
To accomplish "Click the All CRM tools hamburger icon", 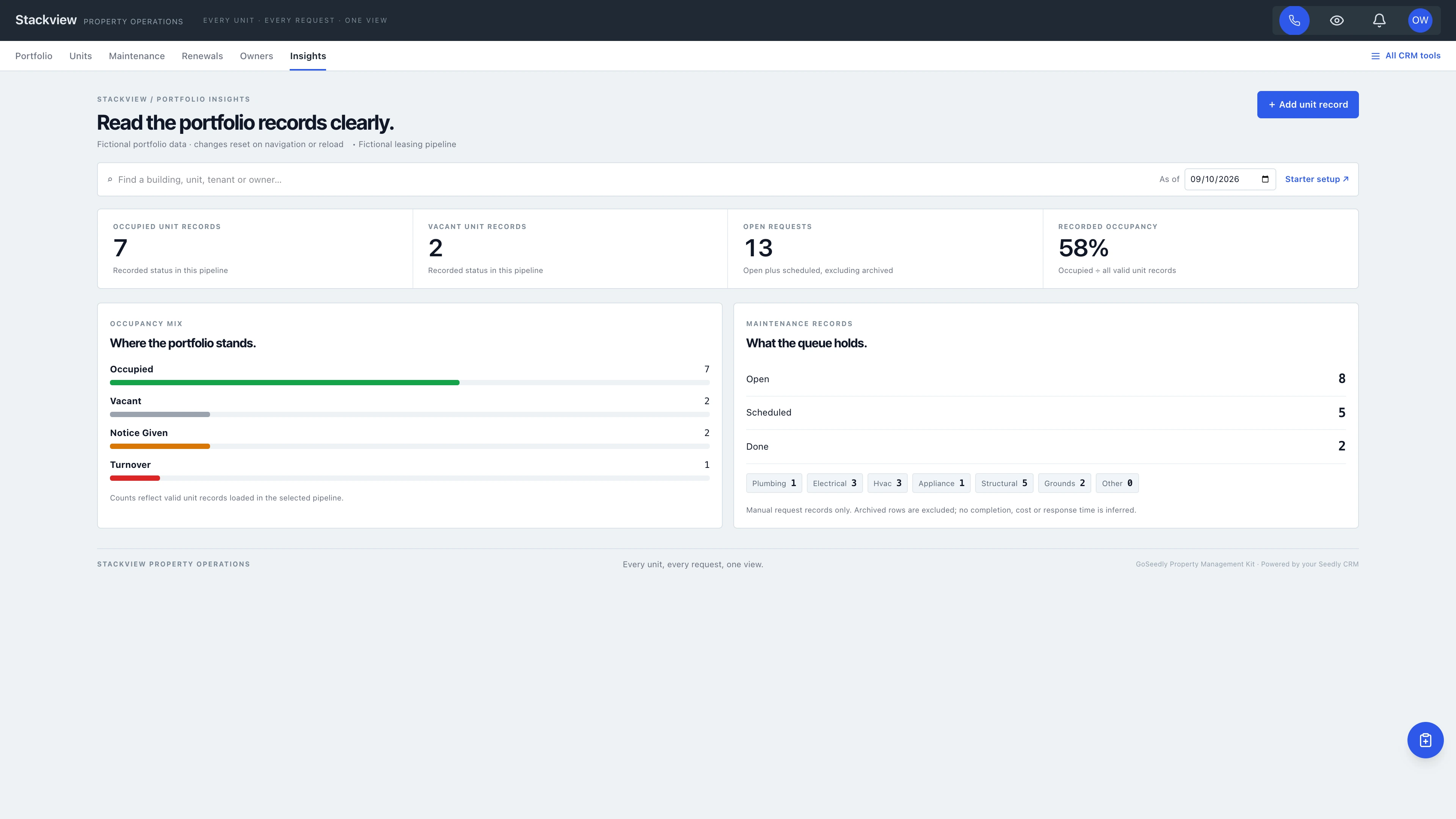I will click(1375, 56).
